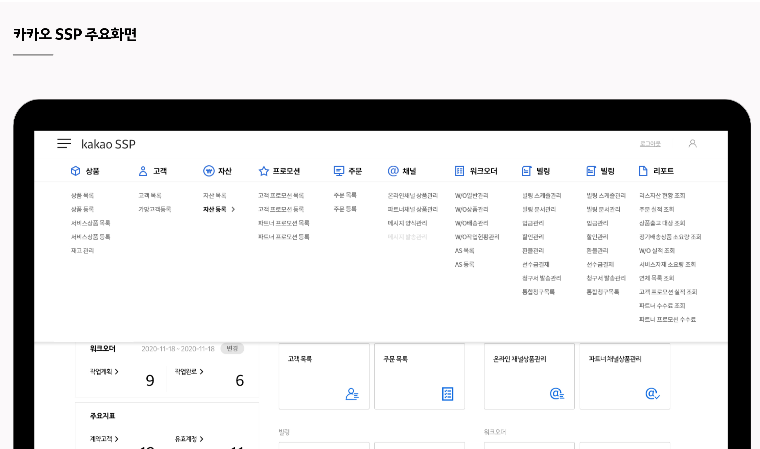Select 재고 관리 menu entry
Screen dimensions: 760x449
point(82,251)
